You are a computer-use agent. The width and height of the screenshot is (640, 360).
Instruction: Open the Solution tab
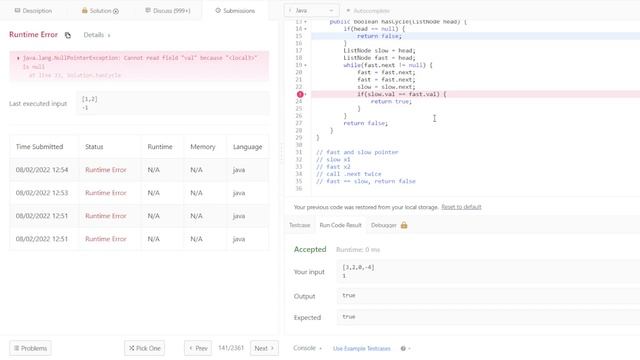pyautogui.click(x=100, y=11)
